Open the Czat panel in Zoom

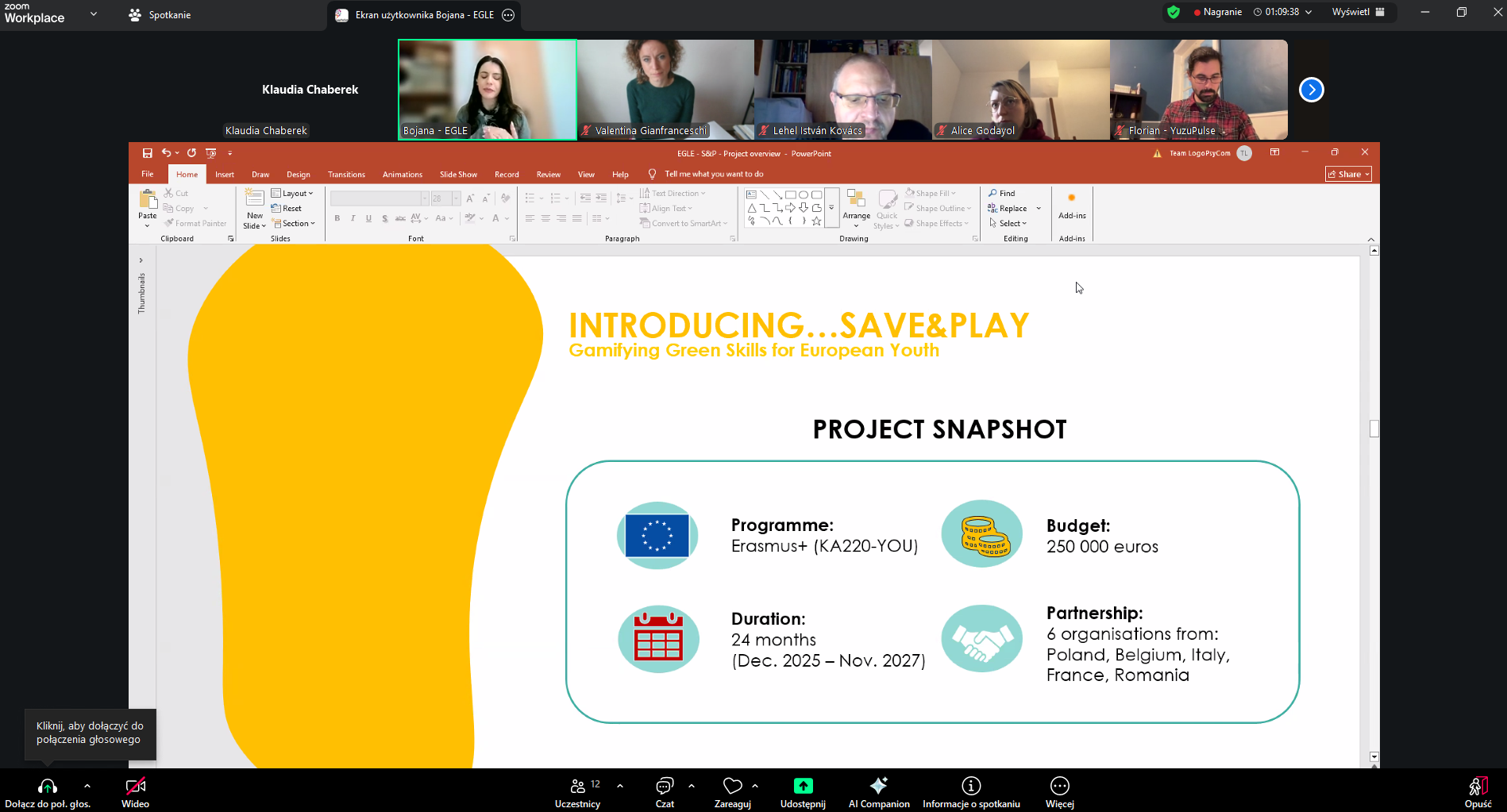click(664, 790)
